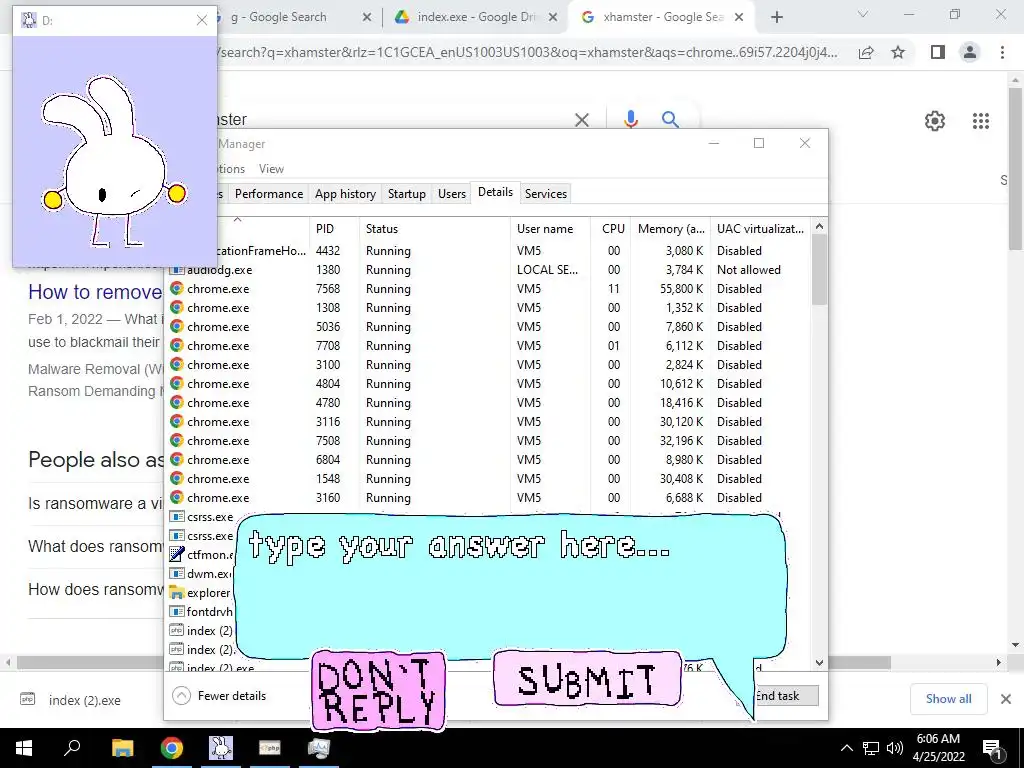
Task: Click chrome icon on PID 7708 row
Action: coord(176,345)
